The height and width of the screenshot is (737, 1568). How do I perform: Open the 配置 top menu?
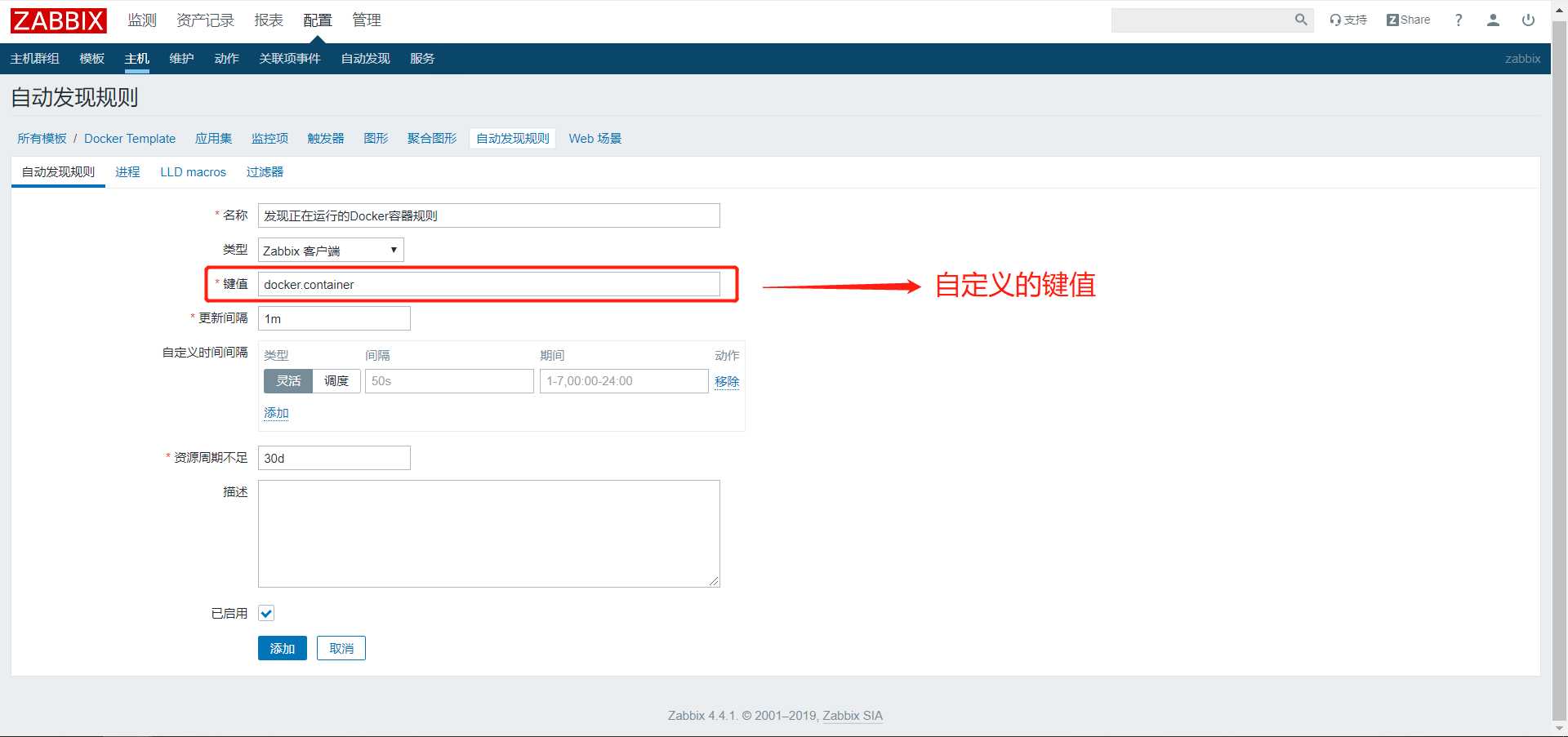coord(318,20)
